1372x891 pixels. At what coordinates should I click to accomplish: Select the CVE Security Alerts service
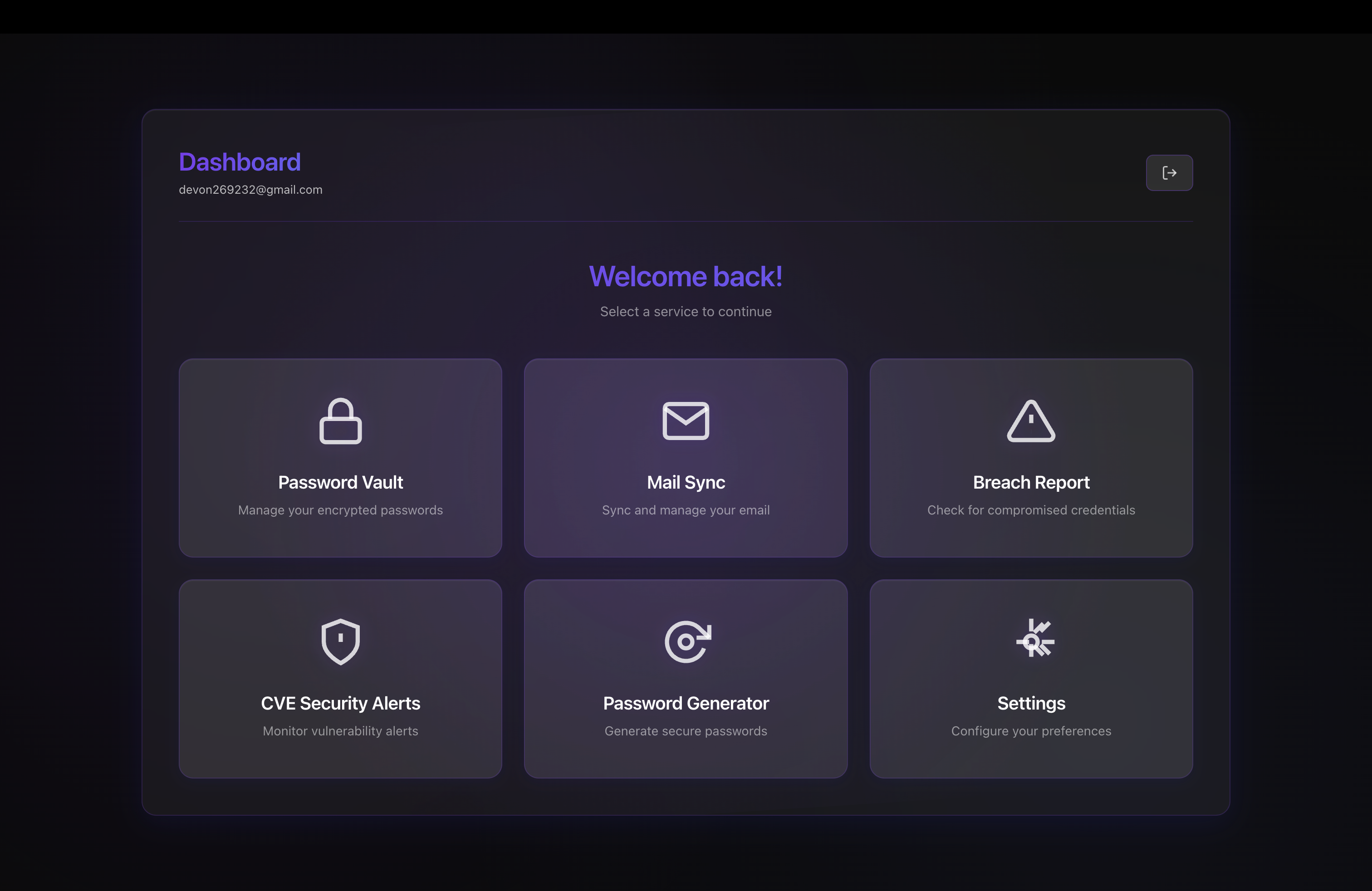[340, 678]
